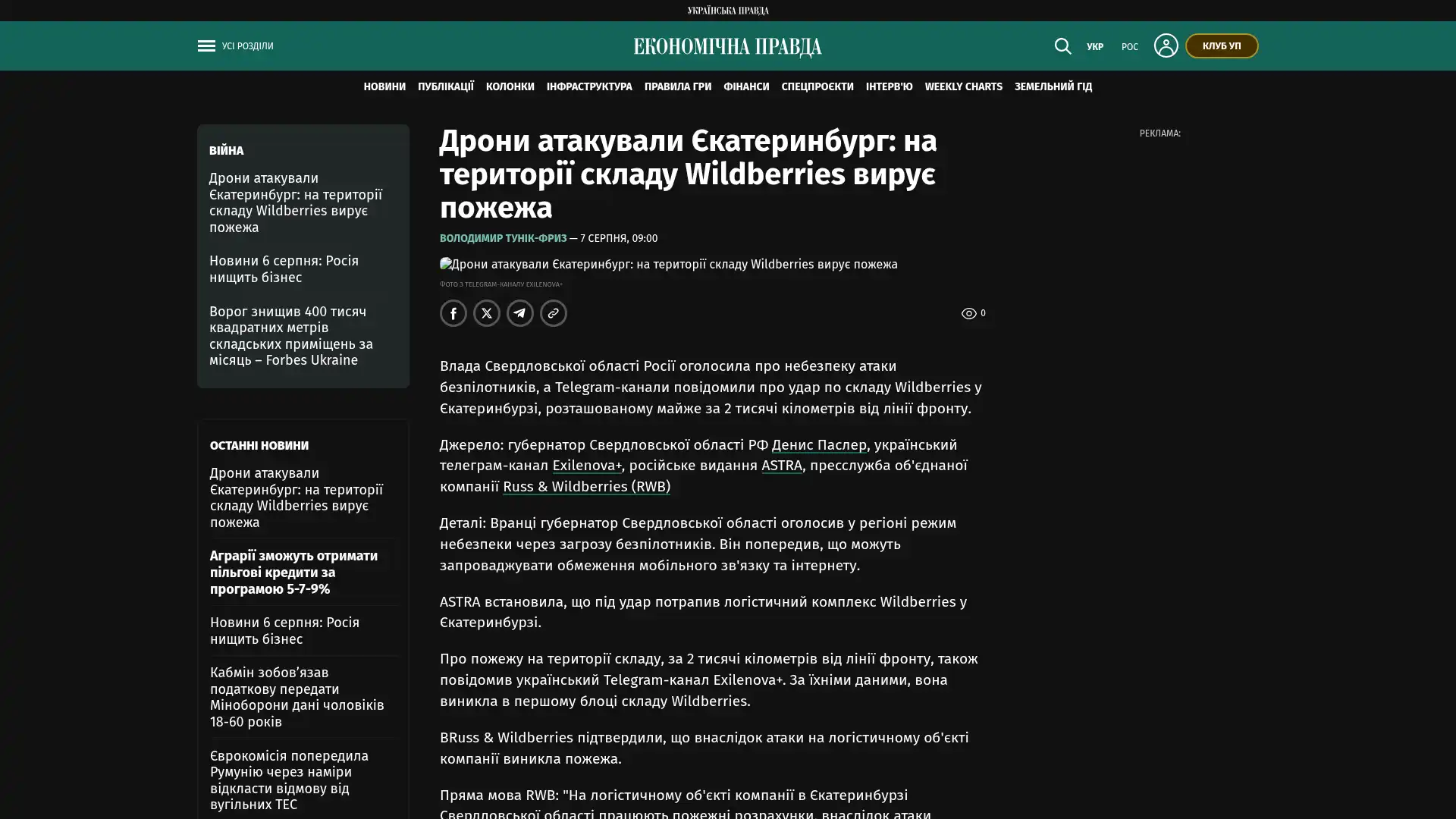The width and height of the screenshot is (1456, 819).
Task: Click the article headline title
Action: coord(689,174)
